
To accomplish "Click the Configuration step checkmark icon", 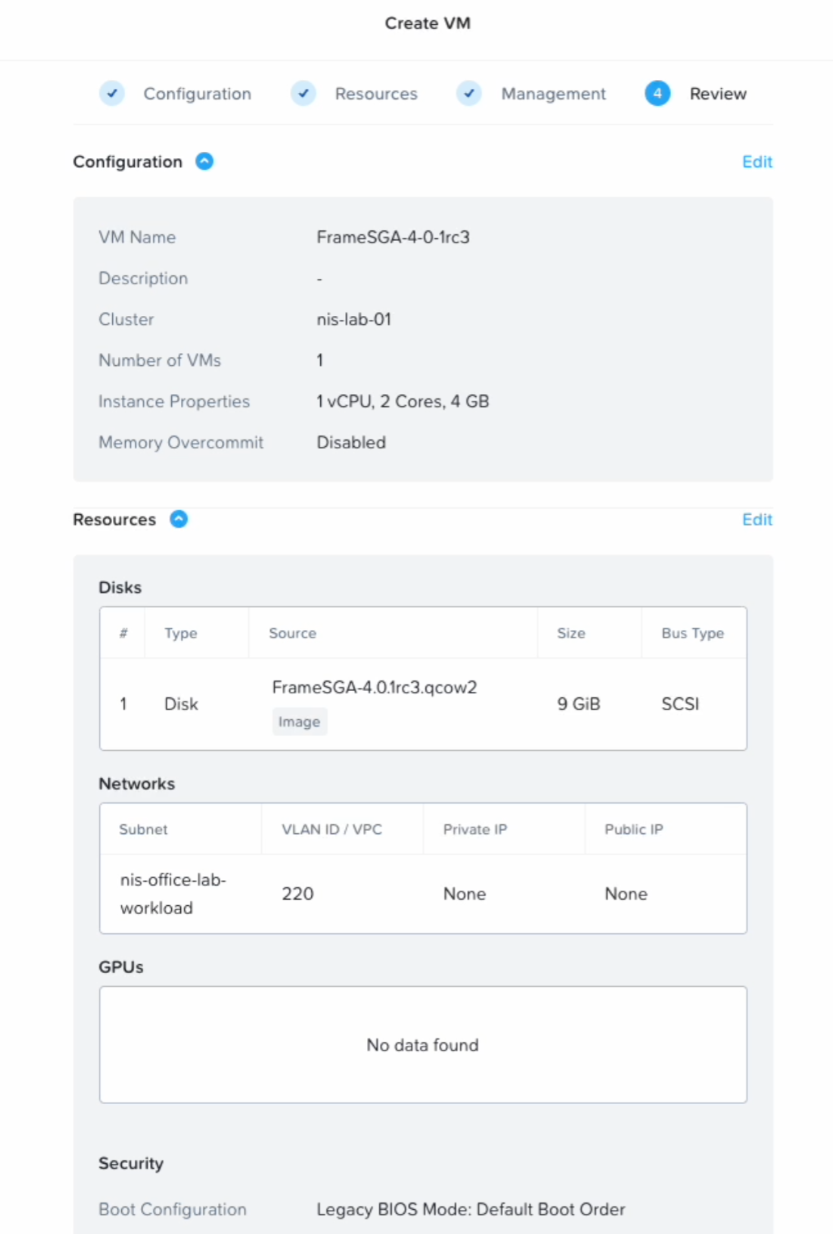I will click(112, 93).
